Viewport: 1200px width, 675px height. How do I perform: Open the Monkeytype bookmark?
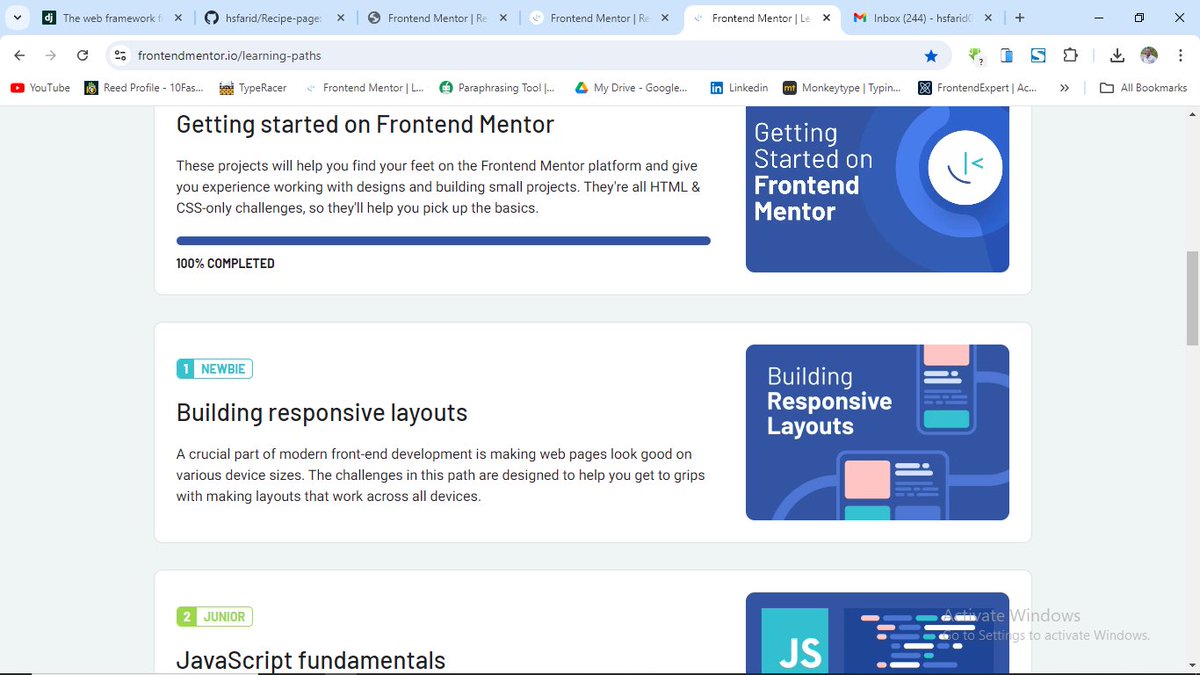point(842,88)
